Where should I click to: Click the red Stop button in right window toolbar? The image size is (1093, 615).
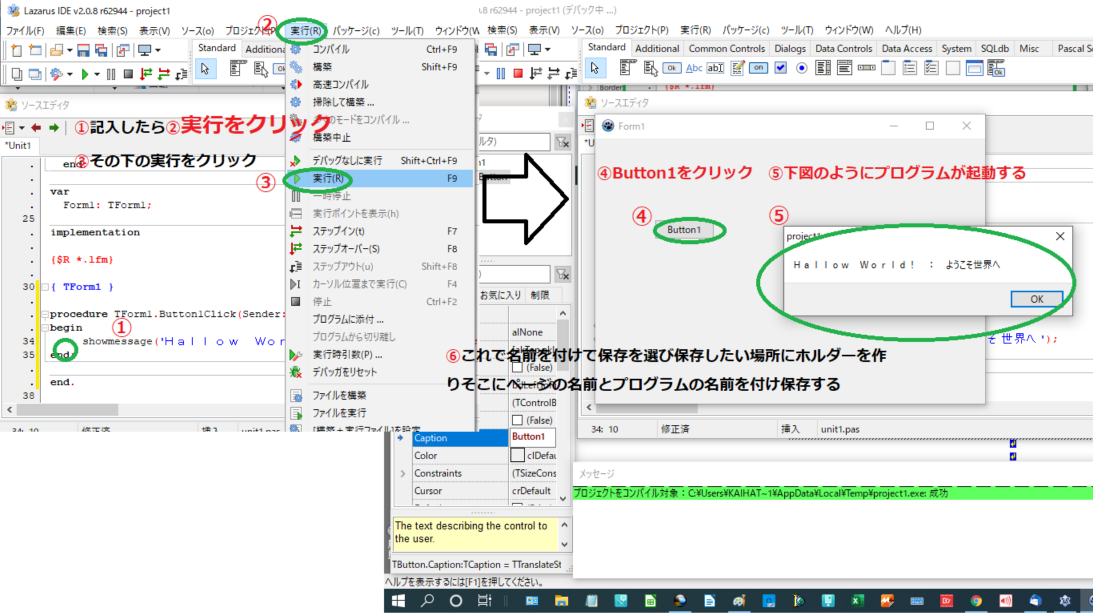tap(518, 73)
